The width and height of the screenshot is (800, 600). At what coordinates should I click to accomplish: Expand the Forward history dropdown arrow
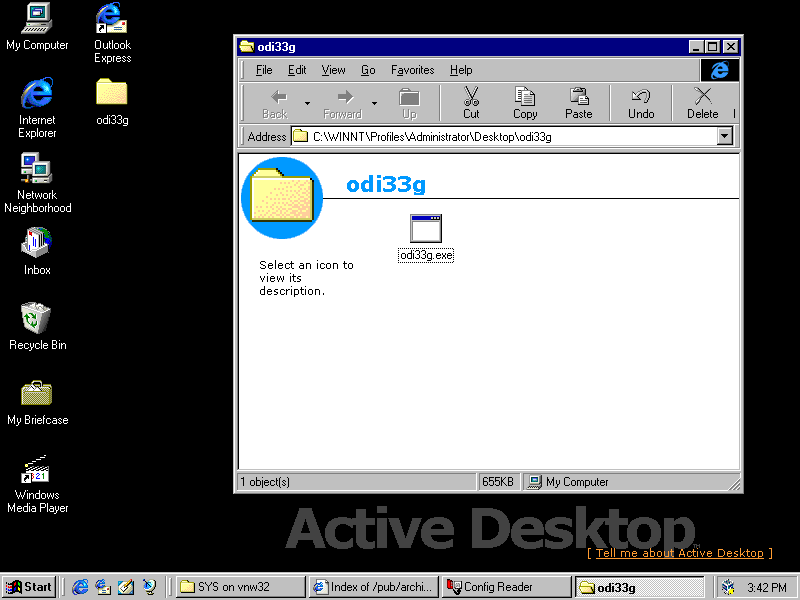click(x=374, y=104)
